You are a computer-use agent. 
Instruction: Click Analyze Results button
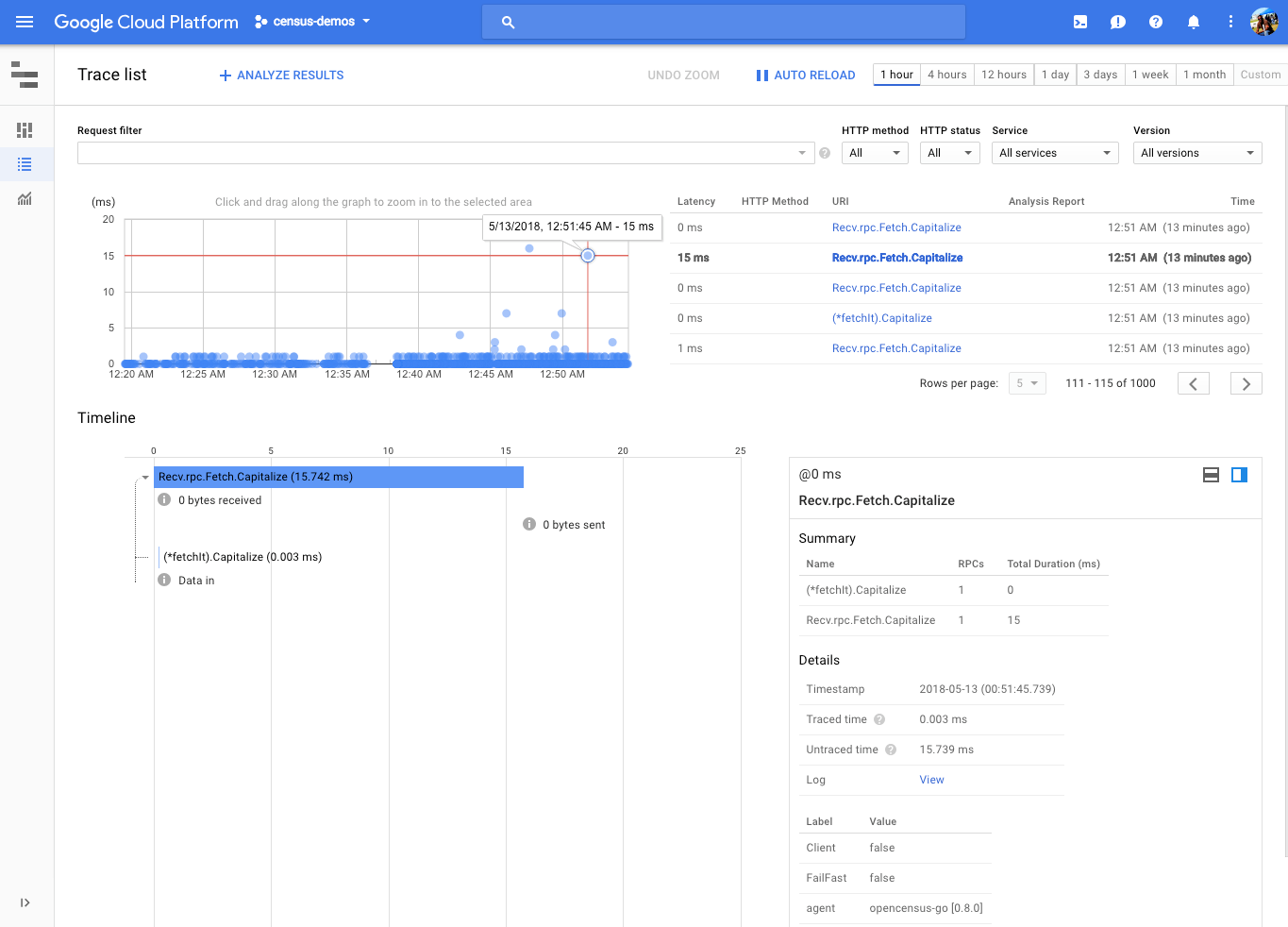pyautogui.click(x=281, y=76)
